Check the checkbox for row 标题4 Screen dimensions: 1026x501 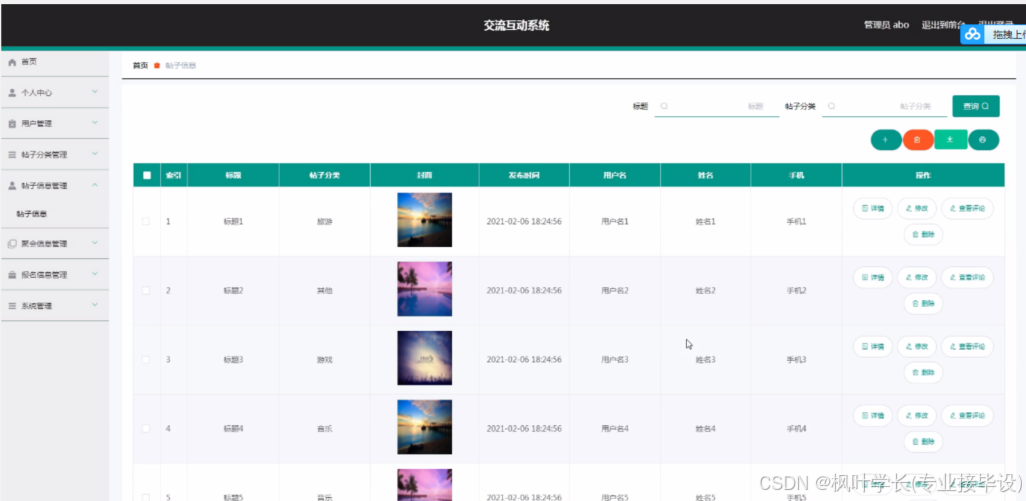point(146,428)
